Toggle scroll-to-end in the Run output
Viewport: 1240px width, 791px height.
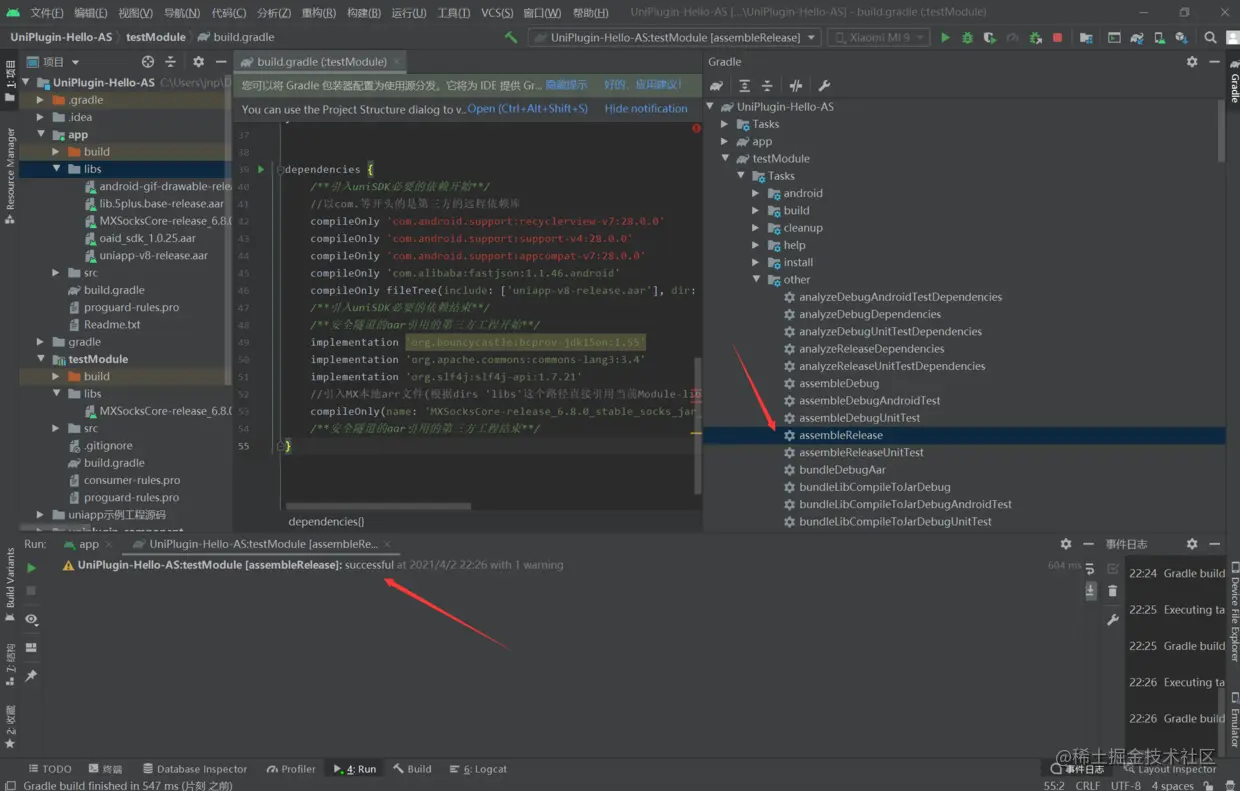point(1090,591)
